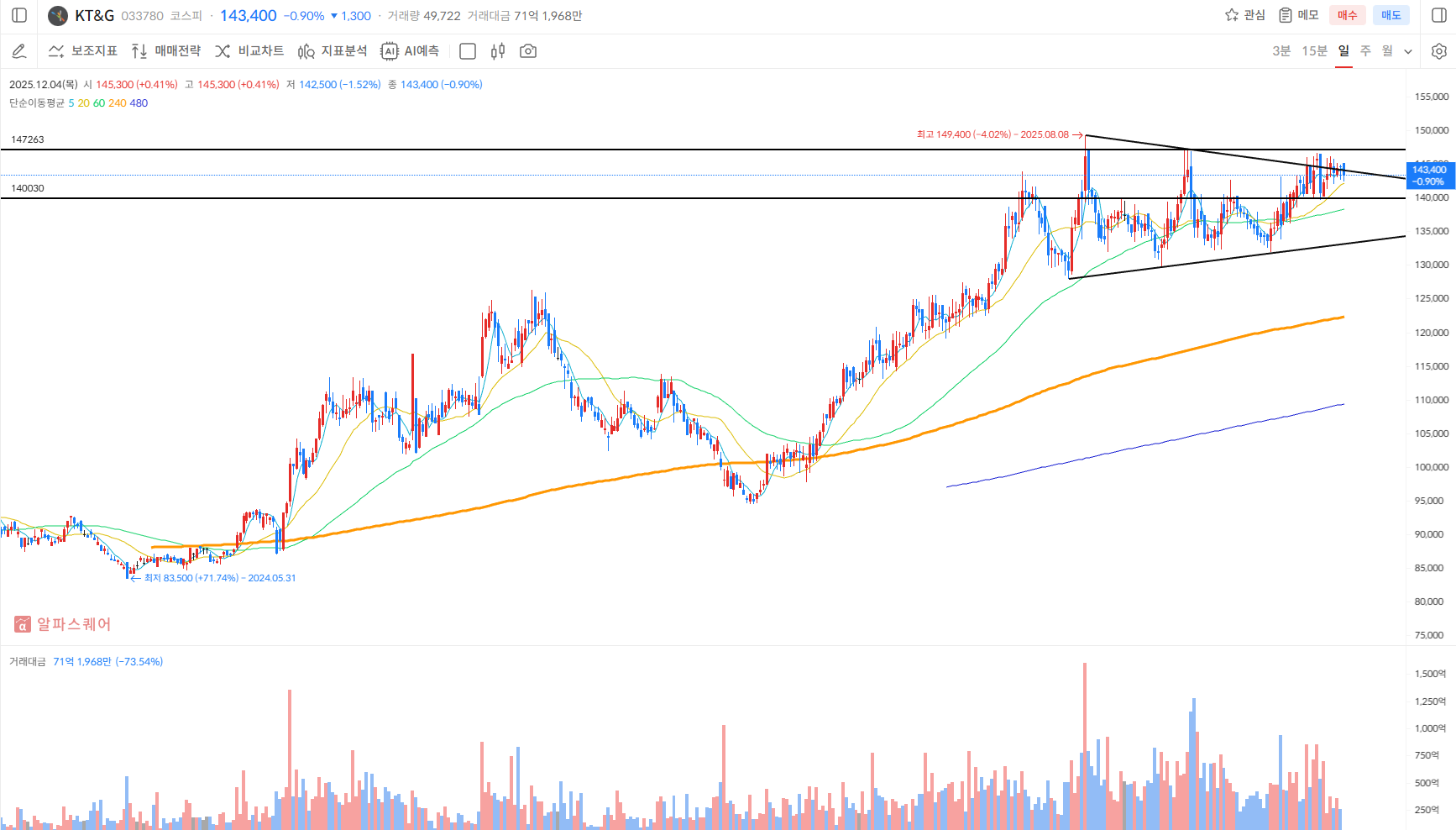Open 보조지표 indicators menu
This screenshot has height=830, width=1456.
pos(83,51)
